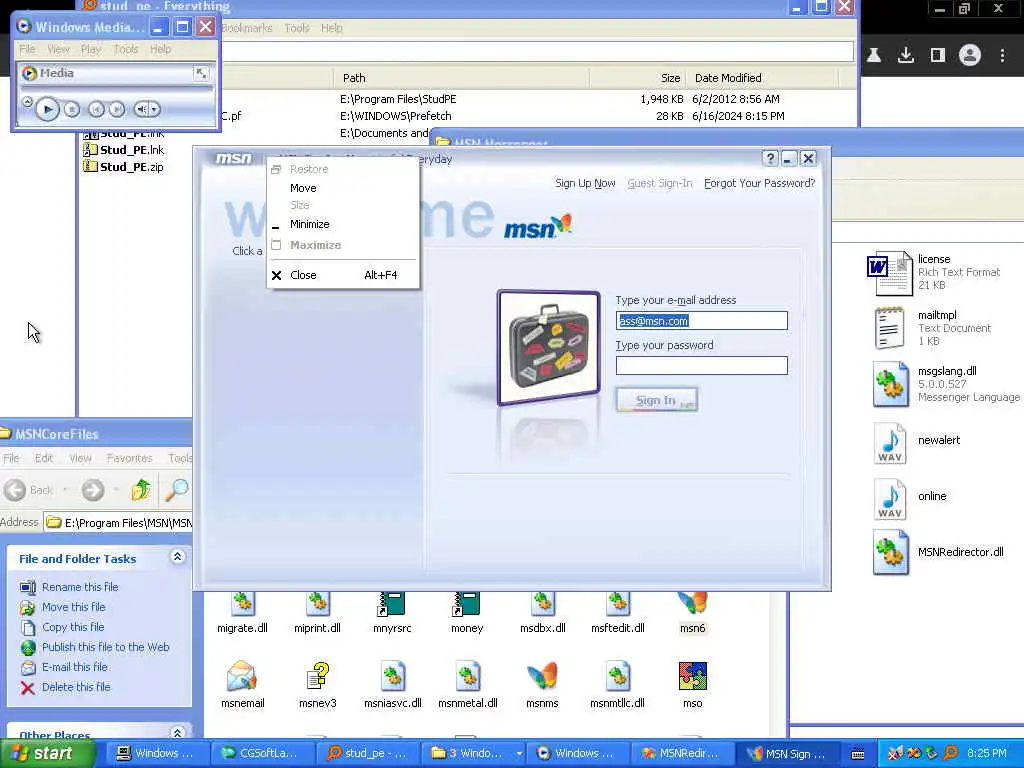Open Play menu in Windows Media Player
1024x768 pixels.
(91, 49)
